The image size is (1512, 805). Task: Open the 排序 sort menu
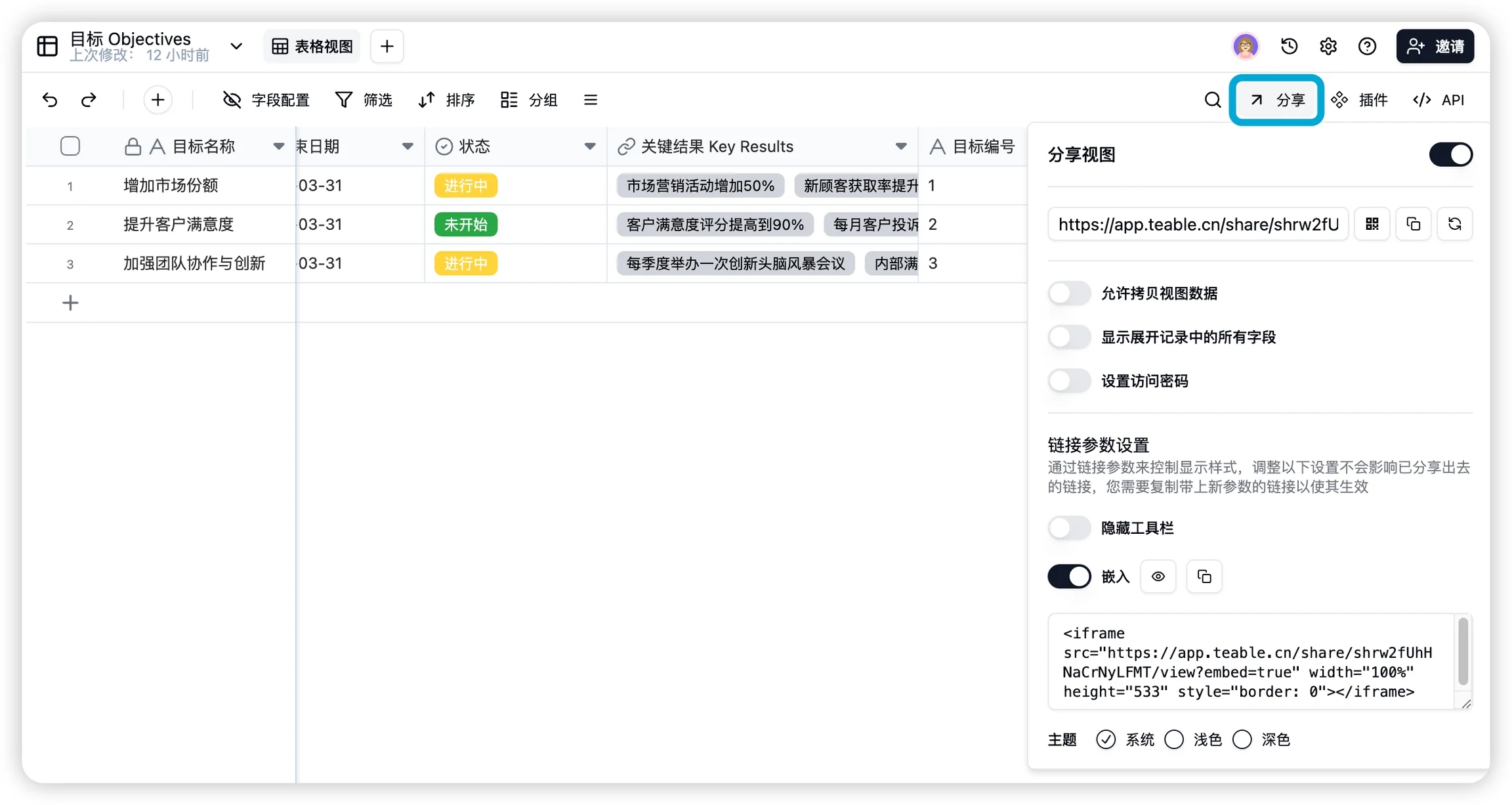(x=446, y=100)
